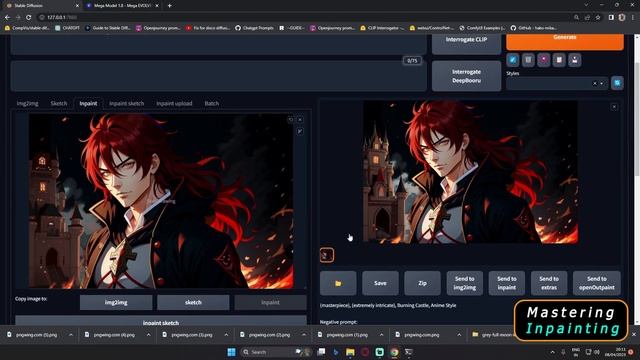Click the blue arrow read-prompt icon under Generate
The image size is (640, 360).
[513, 60]
